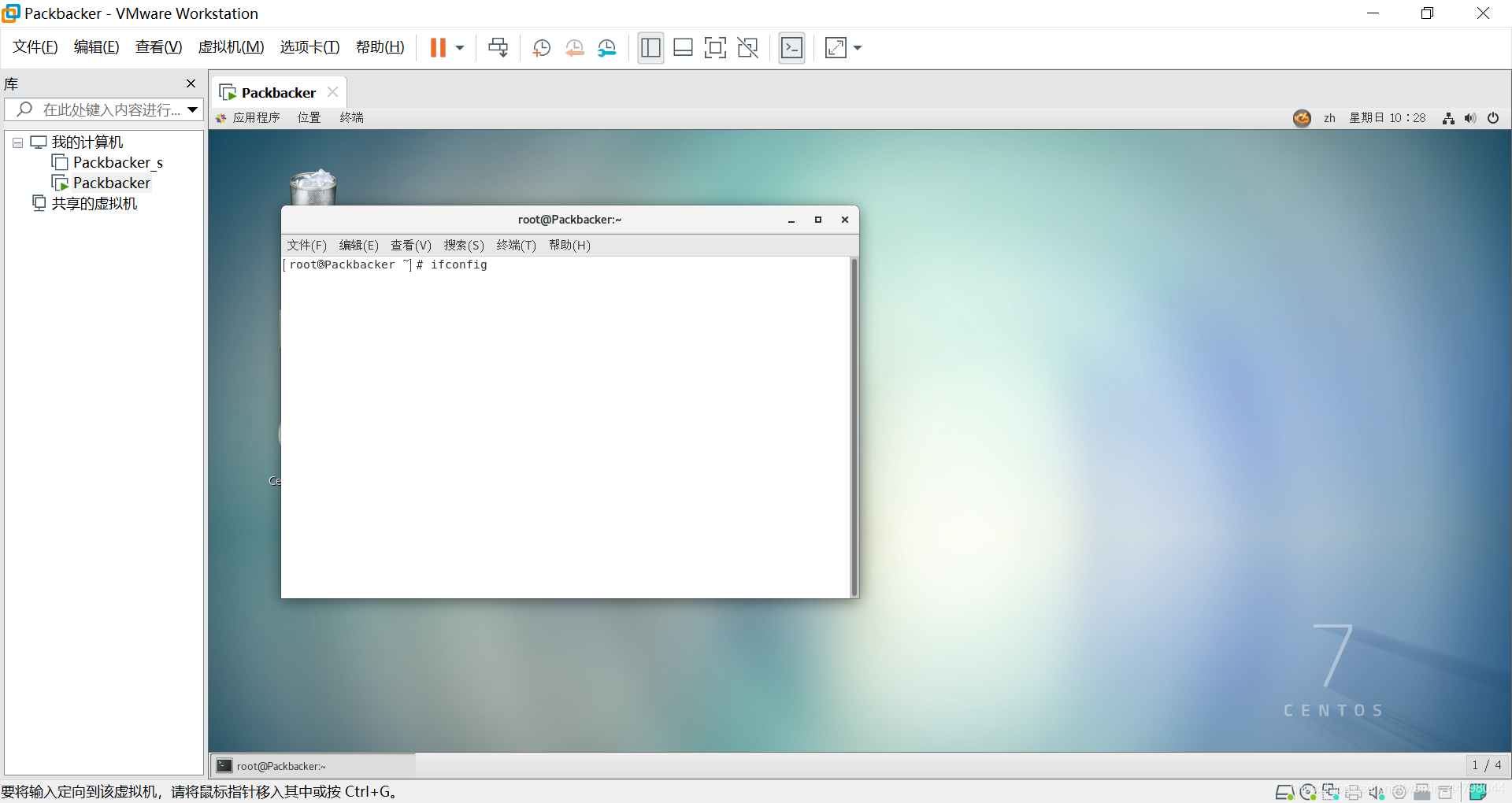The width and height of the screenshot is (1512, 803).
Task: Minimize the root@Packbacker terminal window
Action: [x=791, y=220]
